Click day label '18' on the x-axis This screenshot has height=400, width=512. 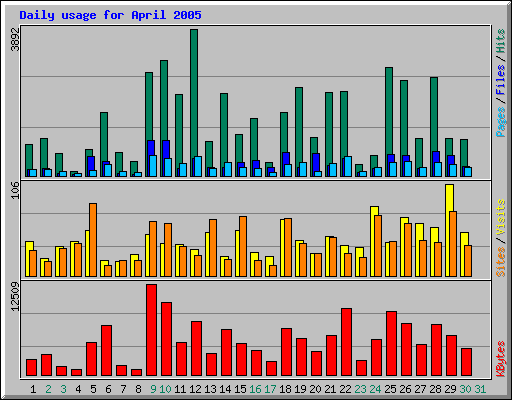click(x=285, y=389)
